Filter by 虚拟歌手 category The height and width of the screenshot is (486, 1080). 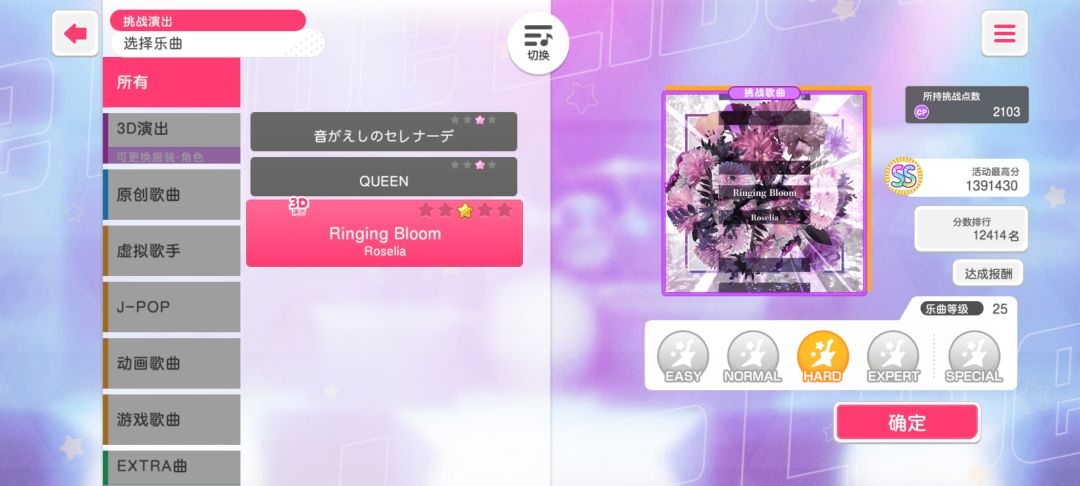172,251
